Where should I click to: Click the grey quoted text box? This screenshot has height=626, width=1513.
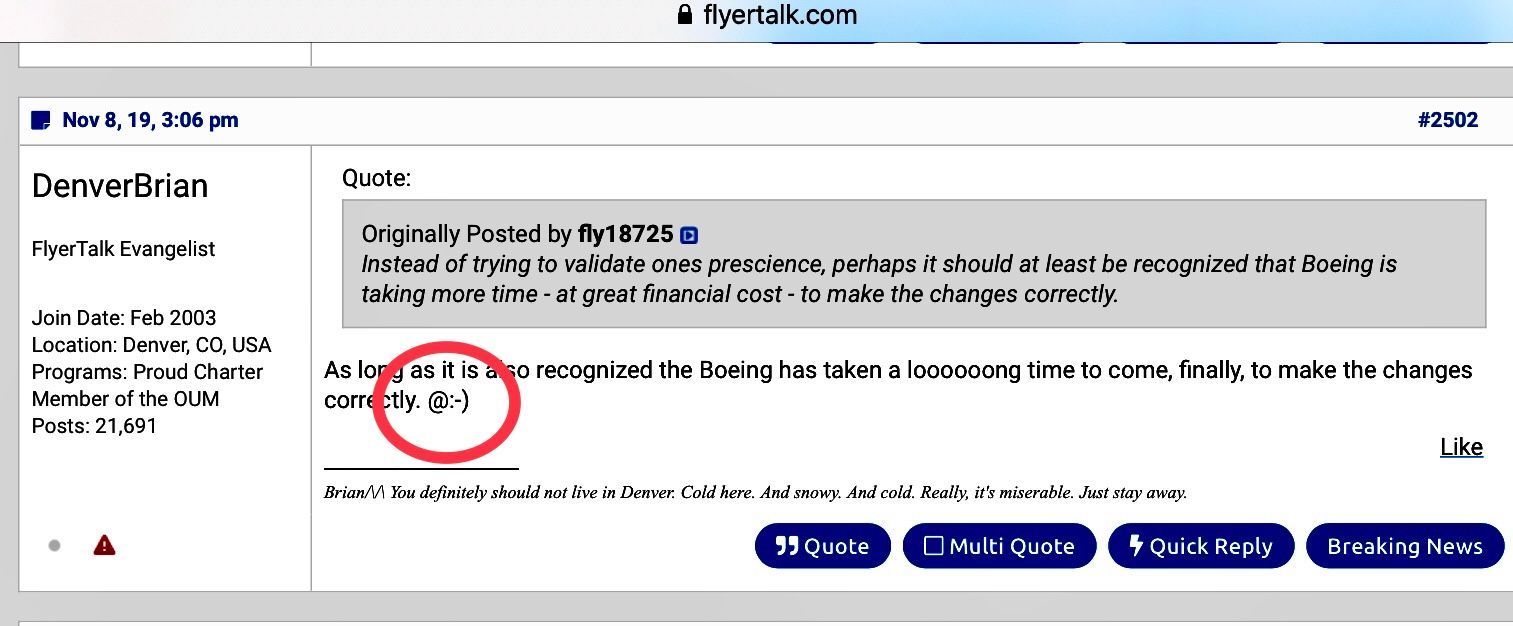coord(914,264)
